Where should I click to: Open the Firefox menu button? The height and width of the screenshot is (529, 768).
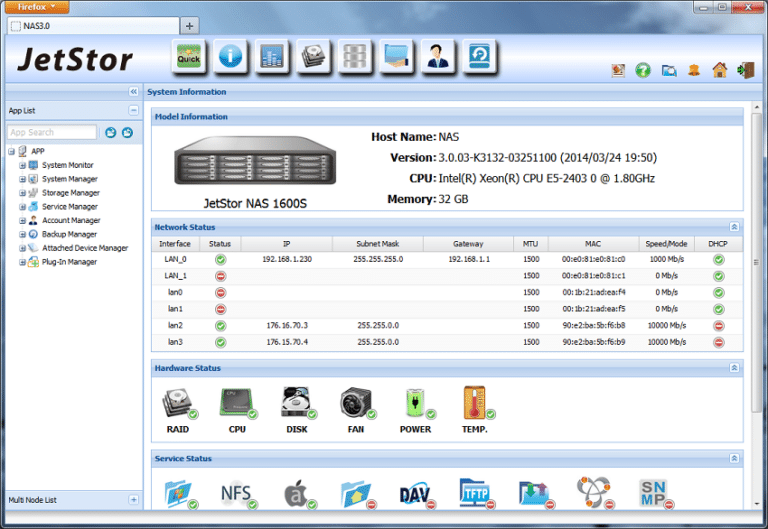point(37,7)
